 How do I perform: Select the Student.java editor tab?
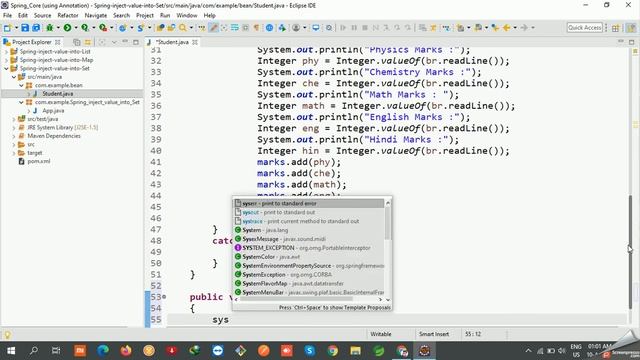[x=172, y=42]
